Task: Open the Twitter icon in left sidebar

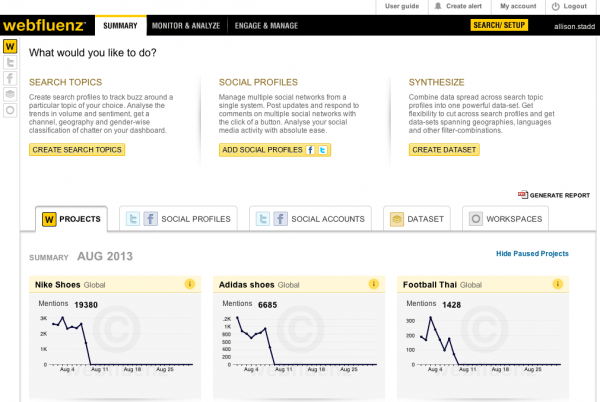Action: point(10,62)
